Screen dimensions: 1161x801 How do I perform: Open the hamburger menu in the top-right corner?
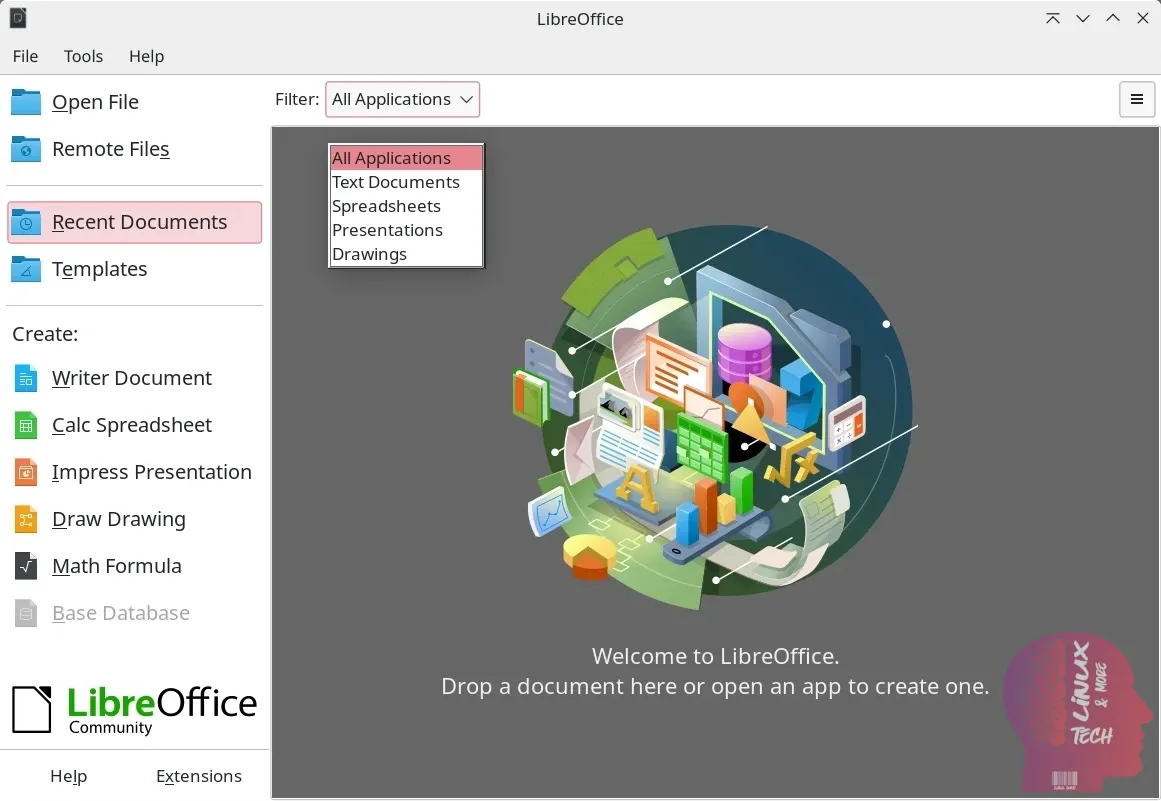pyautogui.click(x=1136, y=99)
